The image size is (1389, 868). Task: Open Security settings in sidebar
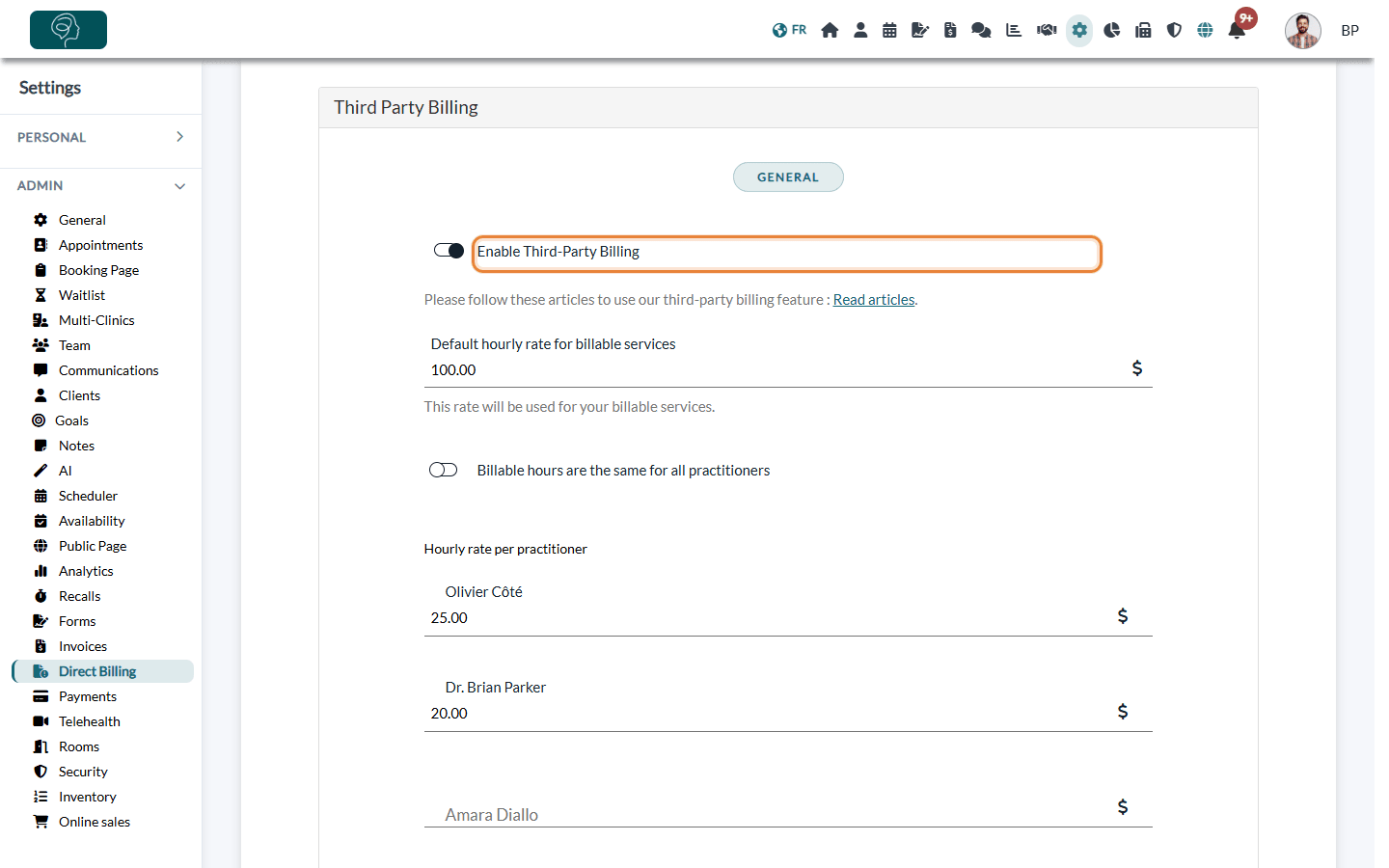[83, 772]
